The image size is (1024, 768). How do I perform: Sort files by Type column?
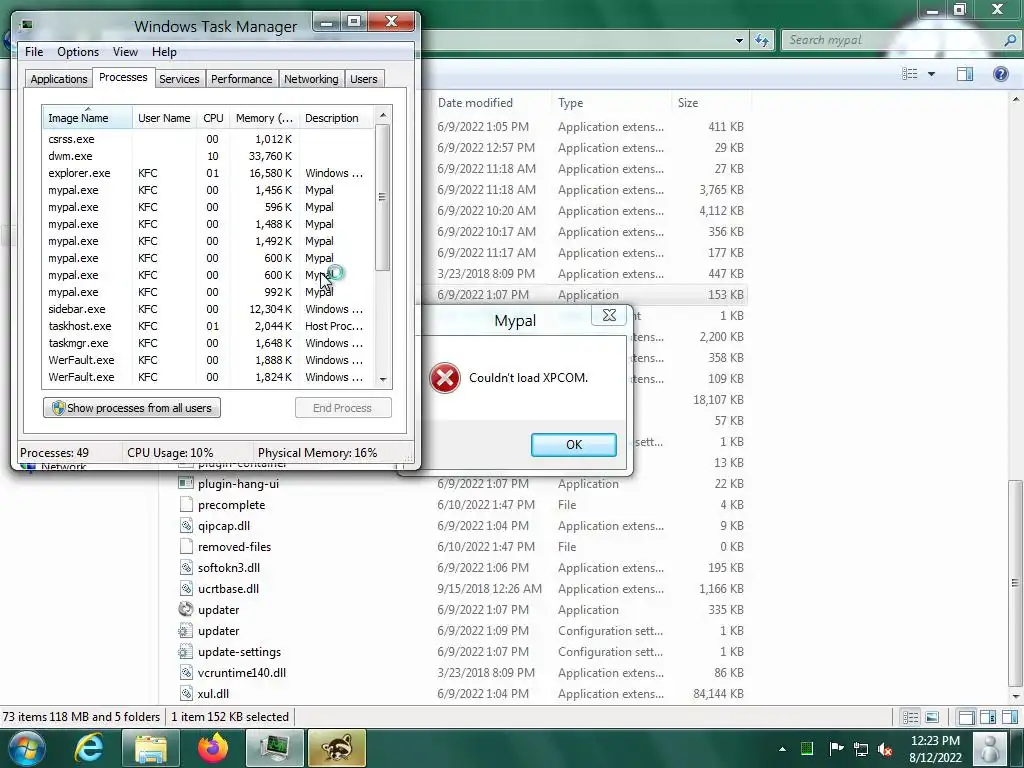[x=612, y=103]
